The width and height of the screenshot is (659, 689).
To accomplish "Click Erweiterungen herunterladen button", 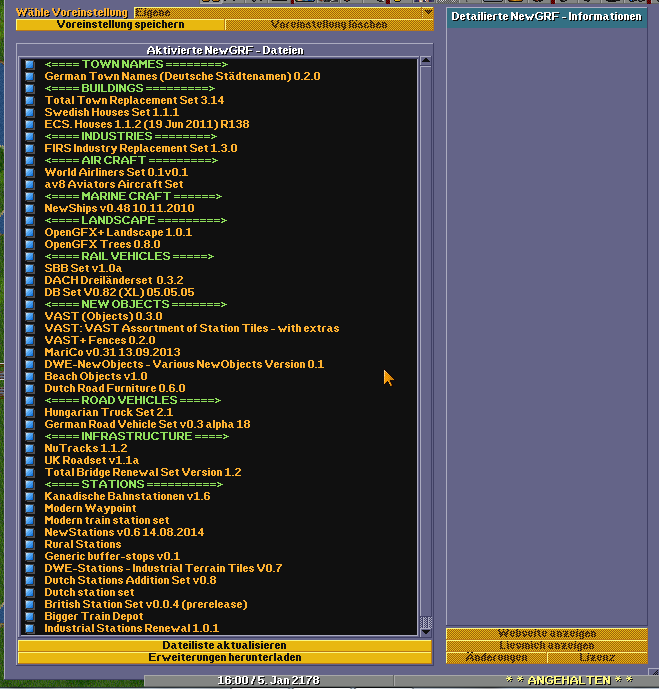I will coord(225,657).
